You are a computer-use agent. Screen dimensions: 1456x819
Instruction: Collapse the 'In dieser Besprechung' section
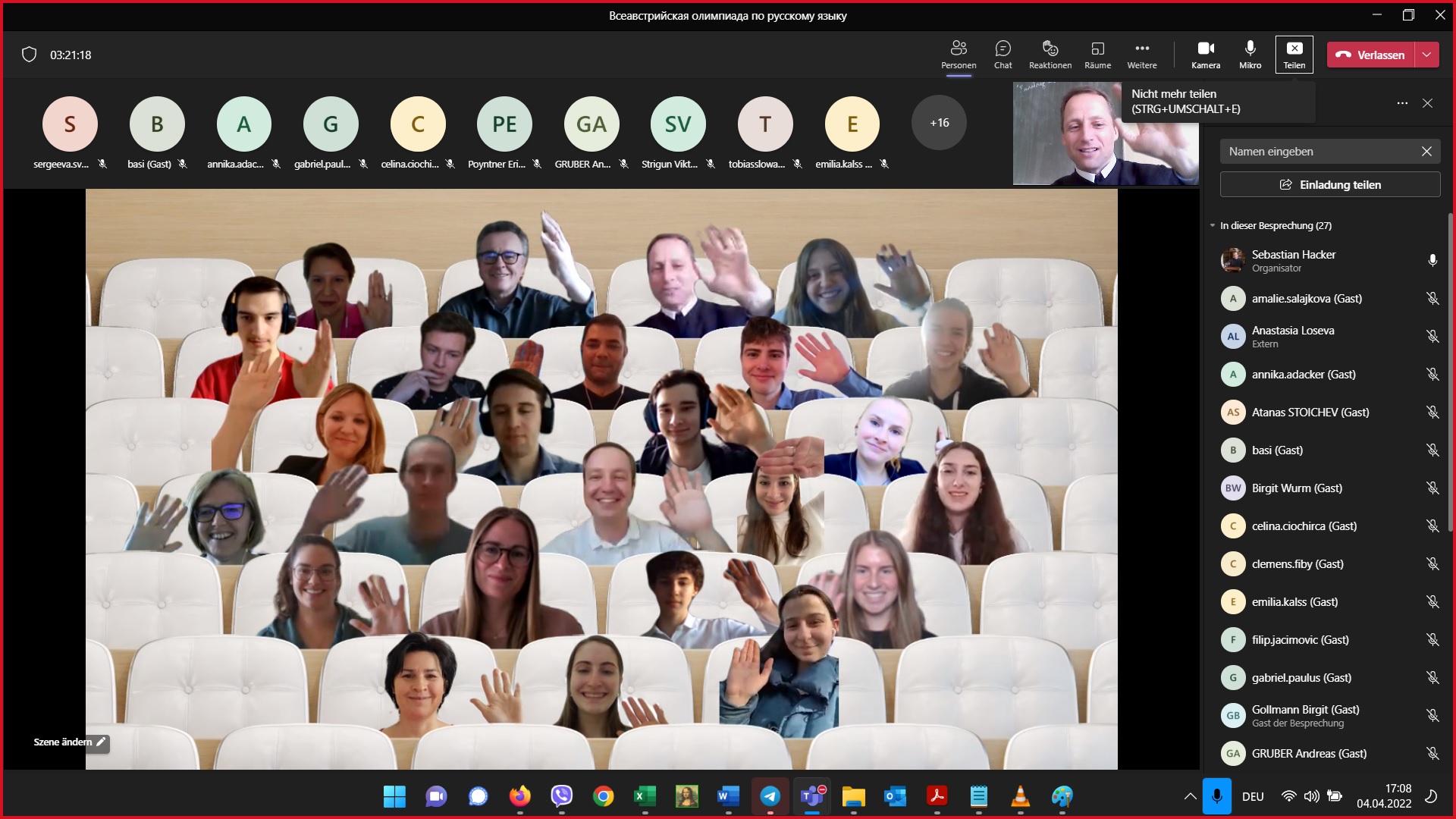[x=1213, y=226]
